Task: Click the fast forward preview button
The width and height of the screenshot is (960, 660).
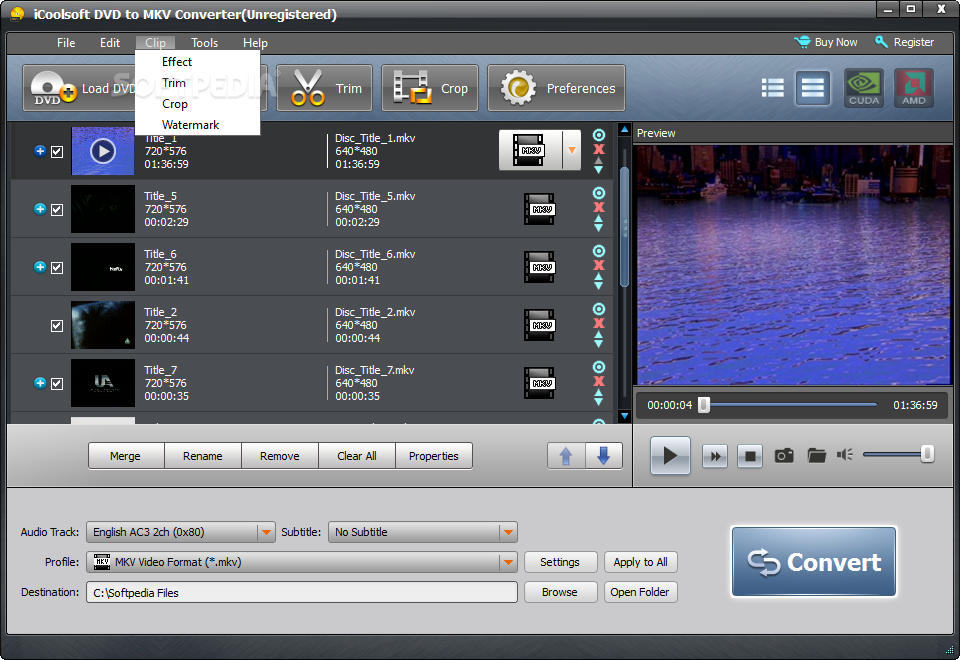Action: pyautogui.click(x=715, y=456)
